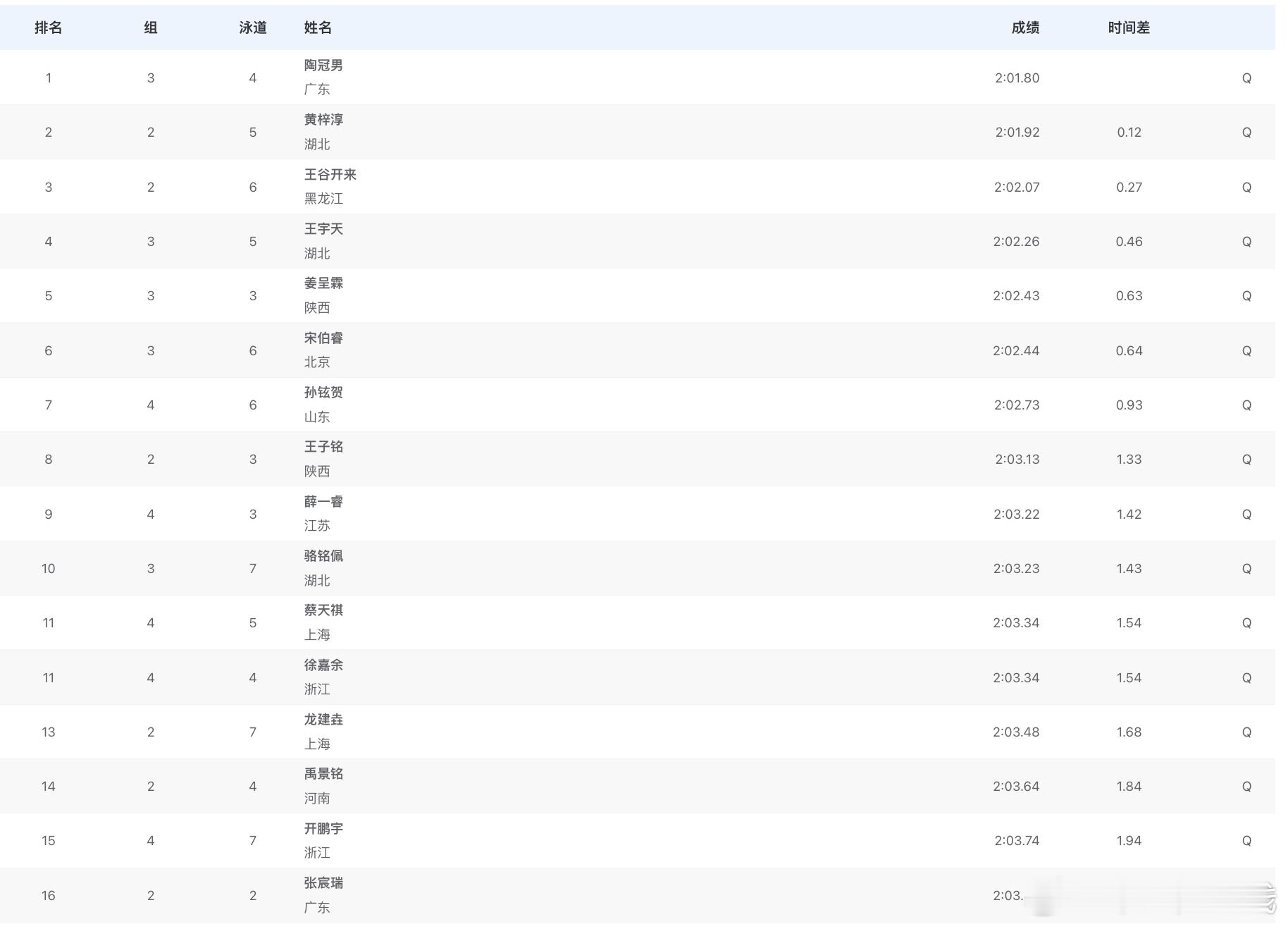Click the time difference 1.84
Image resolution: width=1288 pixels, height=929 pixels.
[1129, 787]
